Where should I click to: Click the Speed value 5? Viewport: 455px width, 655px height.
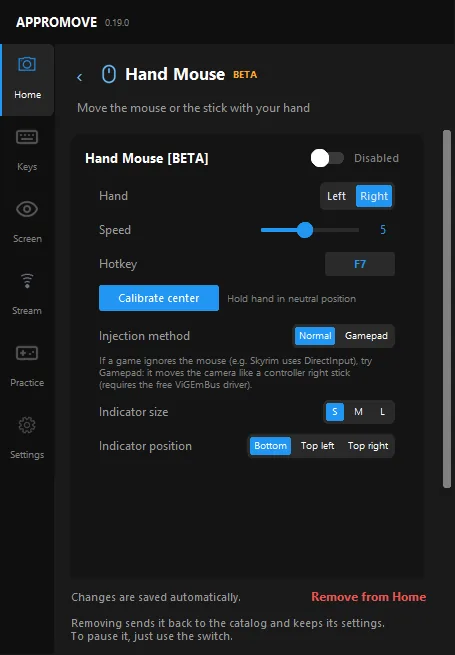pos(383,230)
